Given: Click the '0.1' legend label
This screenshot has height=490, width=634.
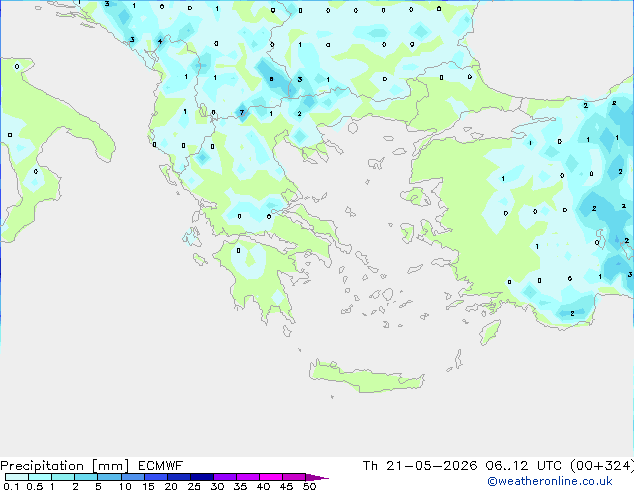Looking at the screenshot, I should pyautogui.click(x=11, y=486).
